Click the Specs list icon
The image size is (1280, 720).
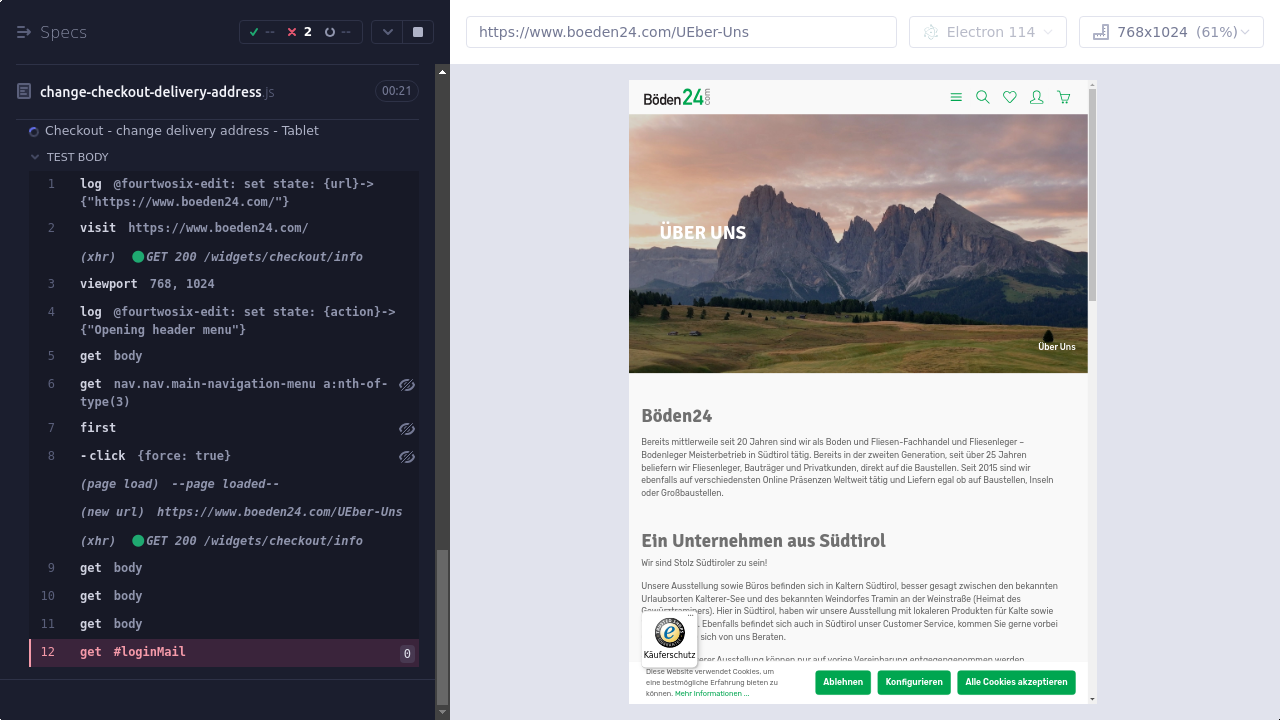[24, 32]
